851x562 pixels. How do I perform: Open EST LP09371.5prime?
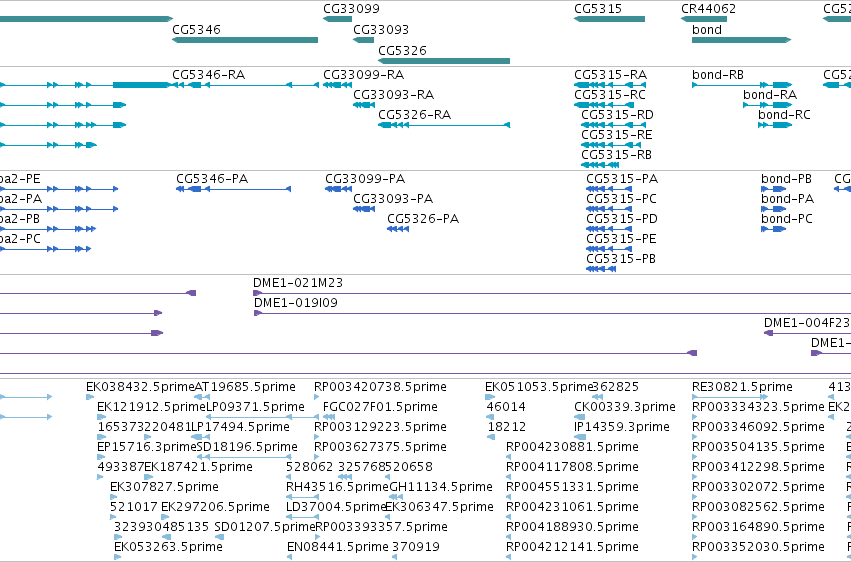point(255,407)
